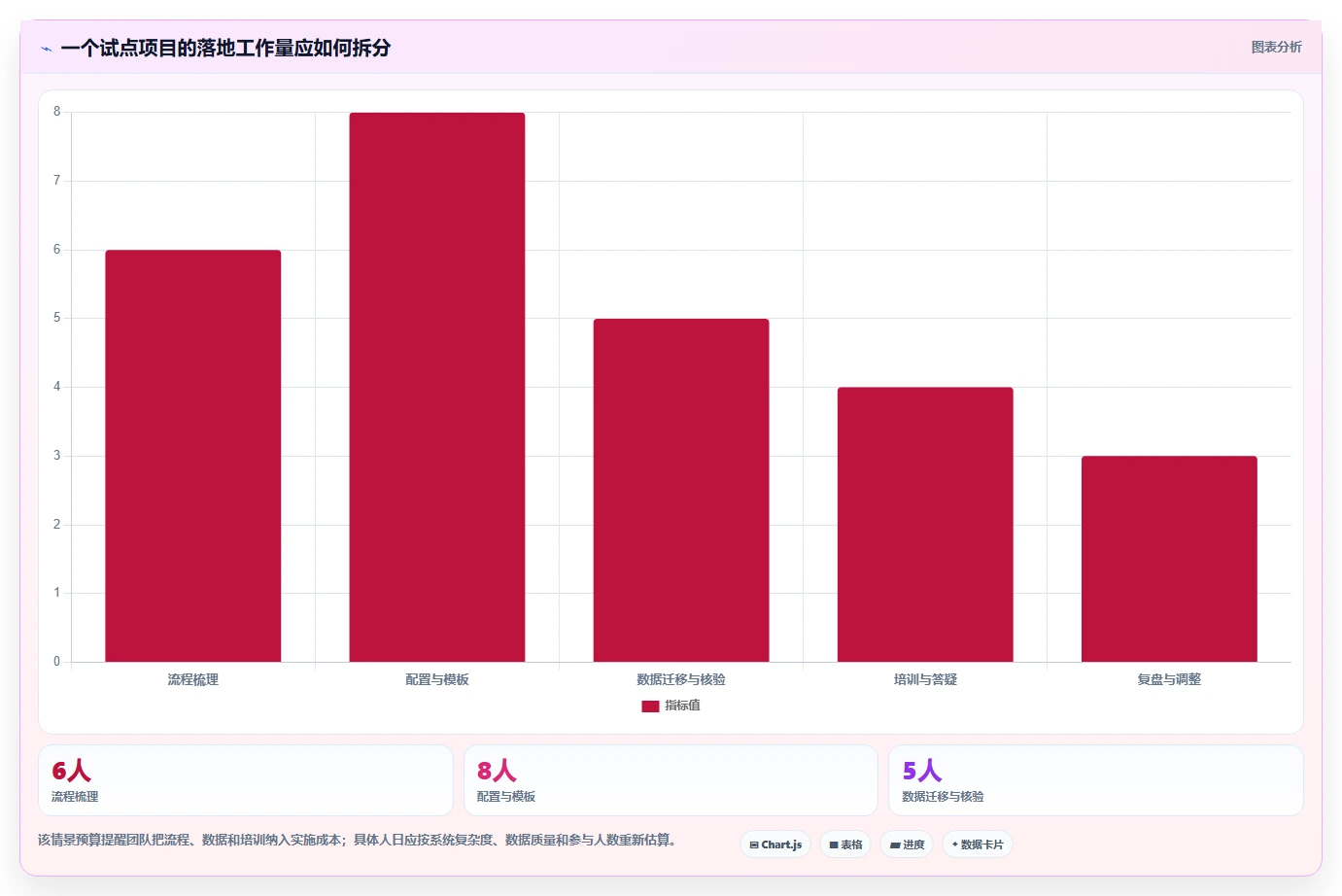Viewport: 1342px width, 896px height.
Task: Click the 指标值 legend label
Action: 682,706
